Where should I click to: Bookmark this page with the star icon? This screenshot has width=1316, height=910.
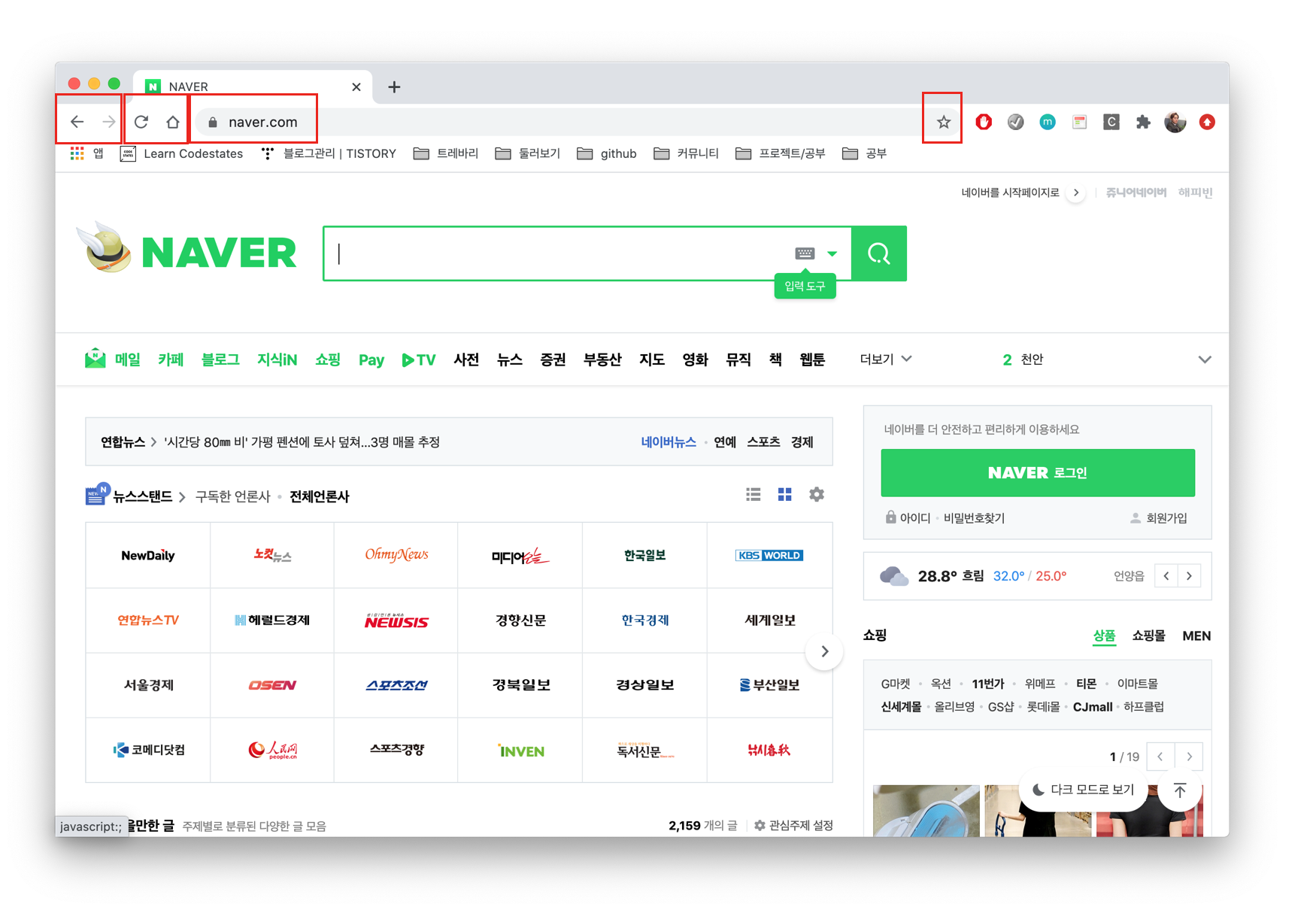tap(943, 122)
